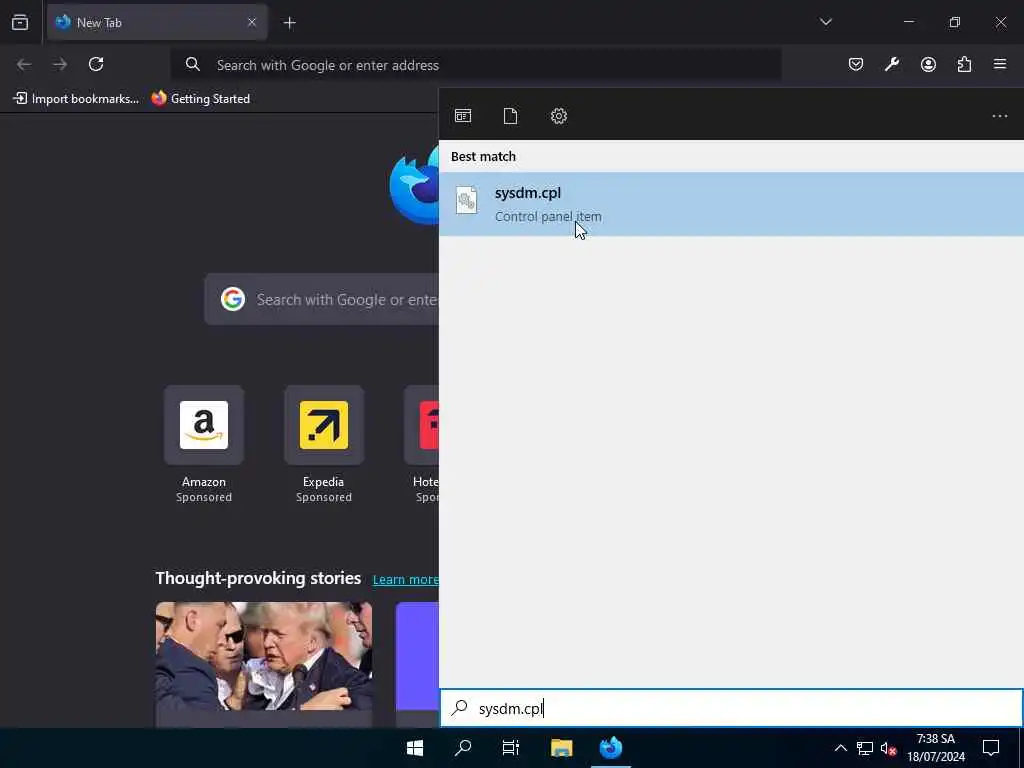The image size is (1024, 768).
Task: Go back with the back arrow
Action: click(24, 64)
